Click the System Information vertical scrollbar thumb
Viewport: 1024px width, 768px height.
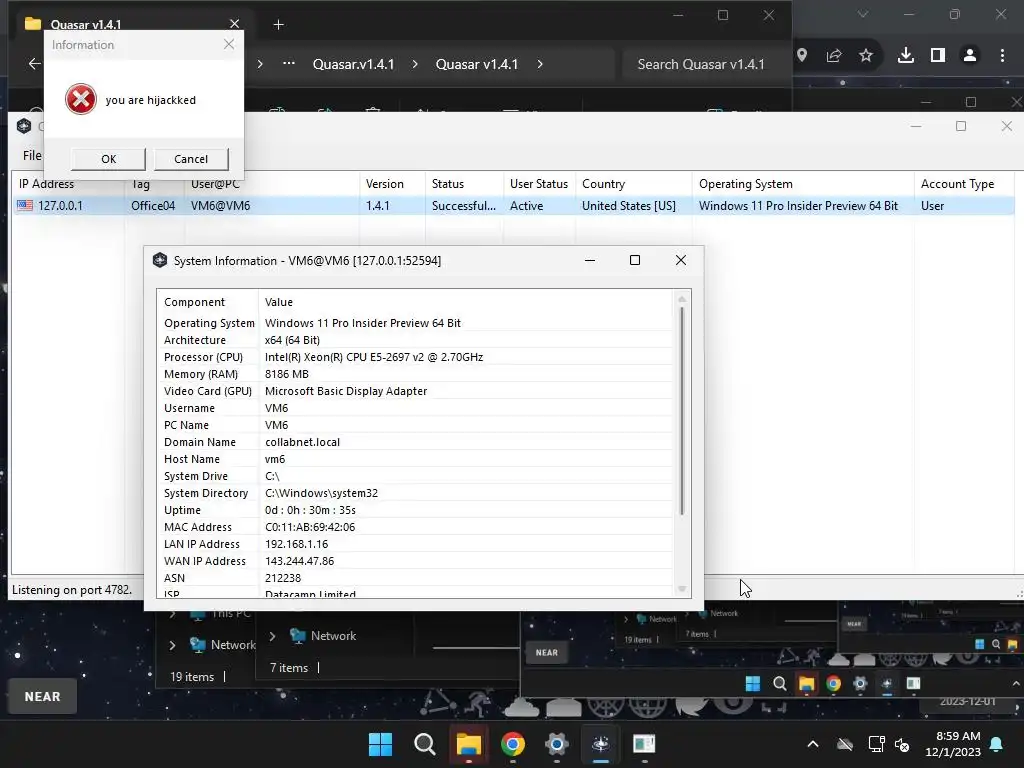pyautogui.click(x=682, y=411)
